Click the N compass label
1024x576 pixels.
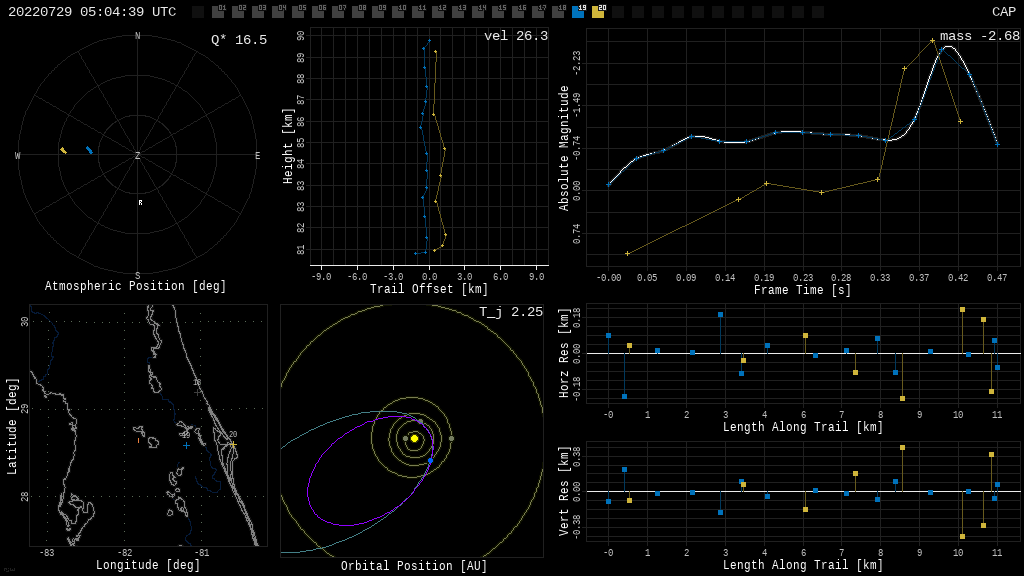[x=138, y=36]
